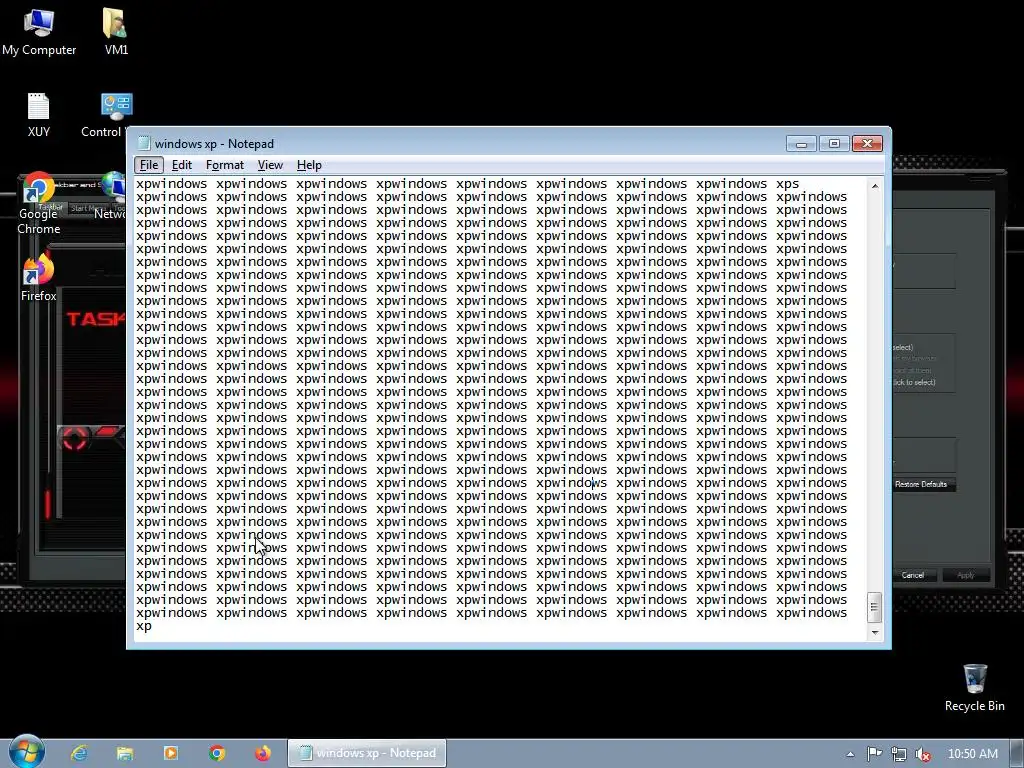Click the windows xp Notepad taskbar button
The width and height of the screenshot is (1024, 768).
tap(367, 753)
